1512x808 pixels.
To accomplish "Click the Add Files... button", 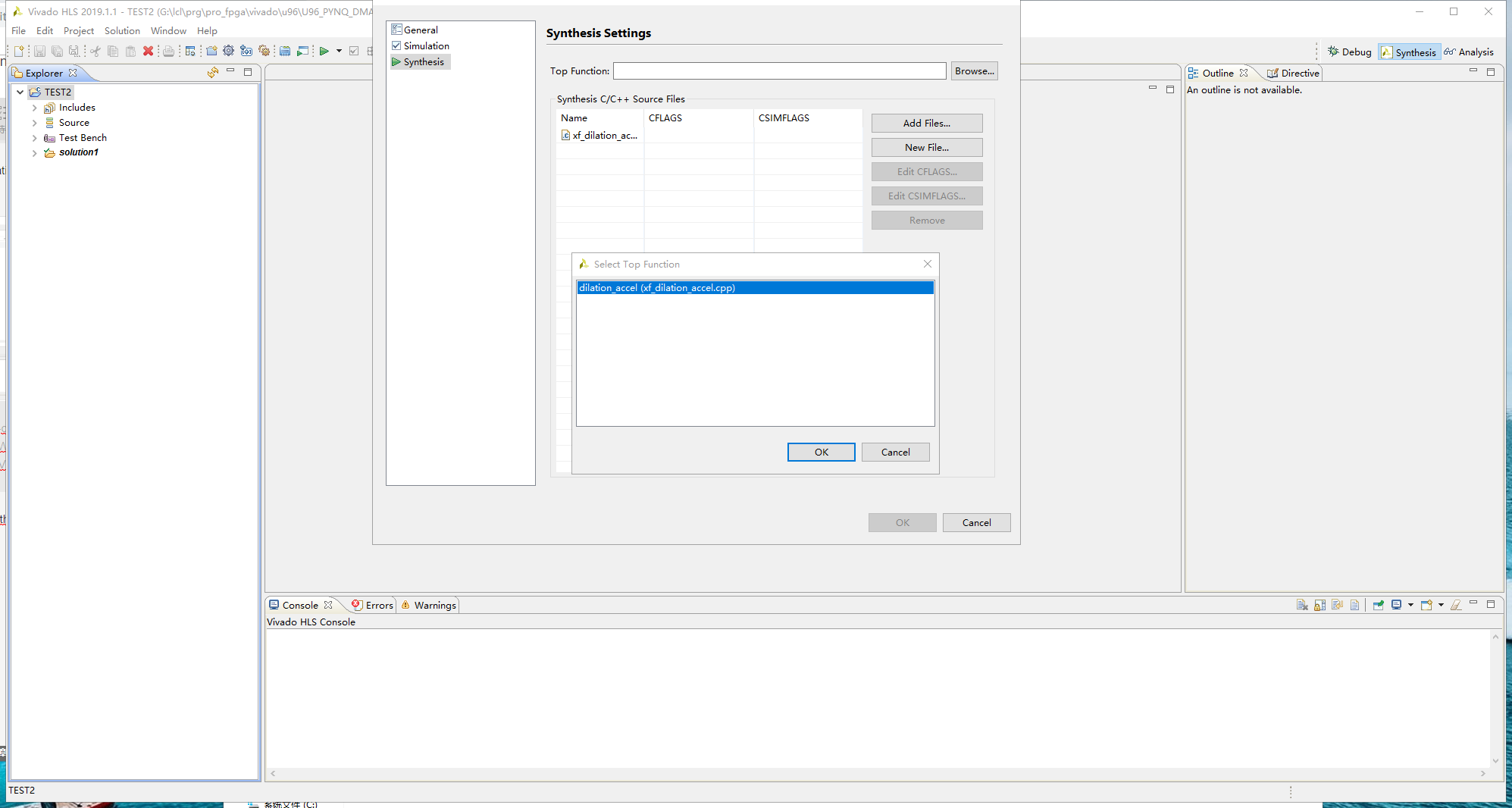I will click(x=927, y=123).
